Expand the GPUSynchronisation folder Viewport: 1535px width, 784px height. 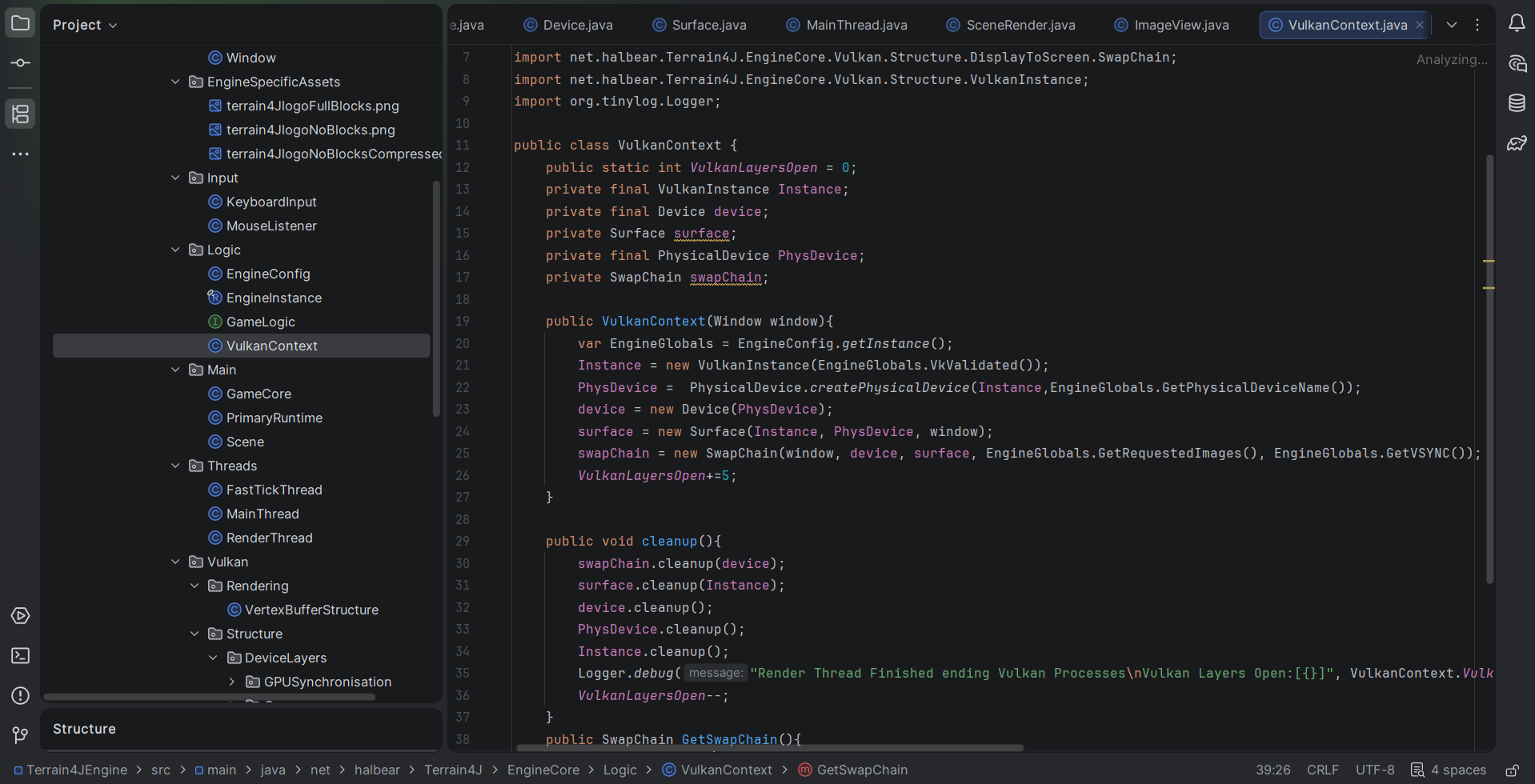coord(232,682)
